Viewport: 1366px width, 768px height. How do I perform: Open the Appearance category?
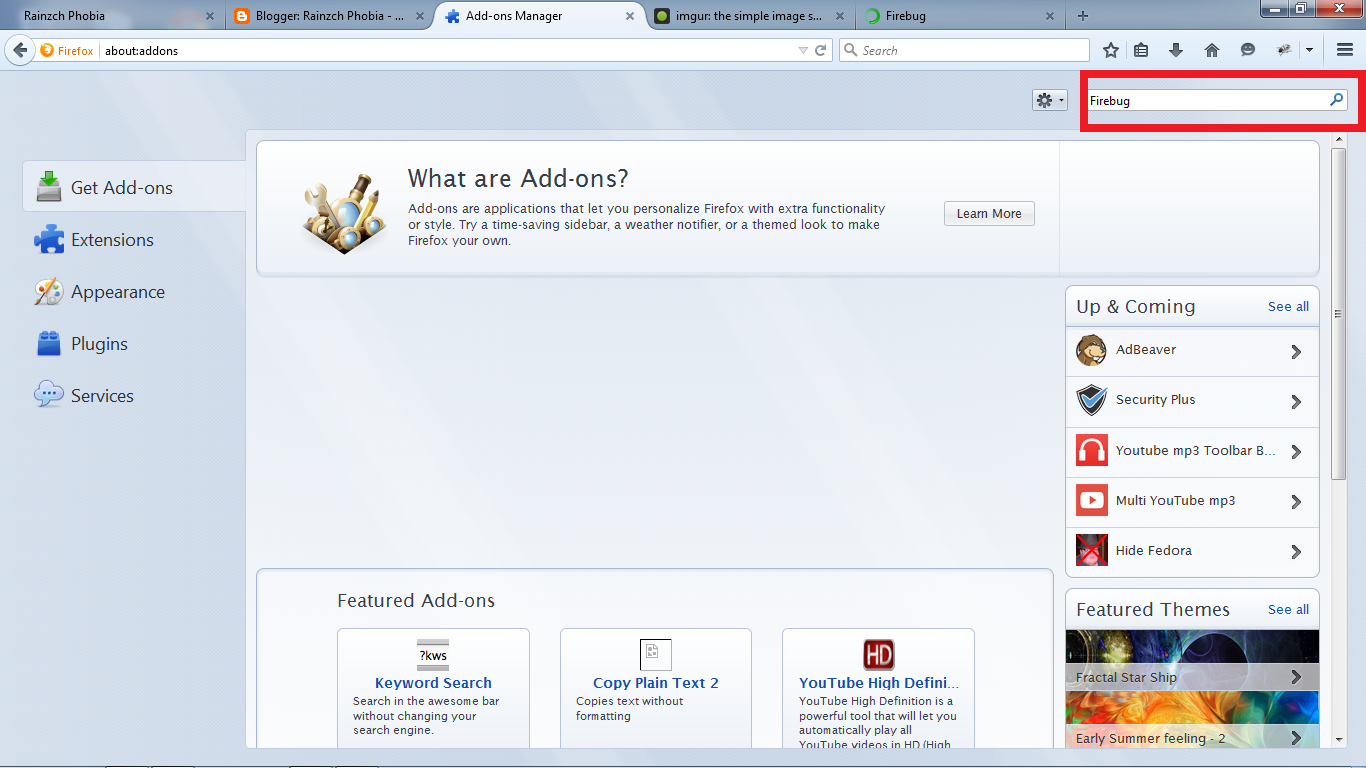[134, 292]
